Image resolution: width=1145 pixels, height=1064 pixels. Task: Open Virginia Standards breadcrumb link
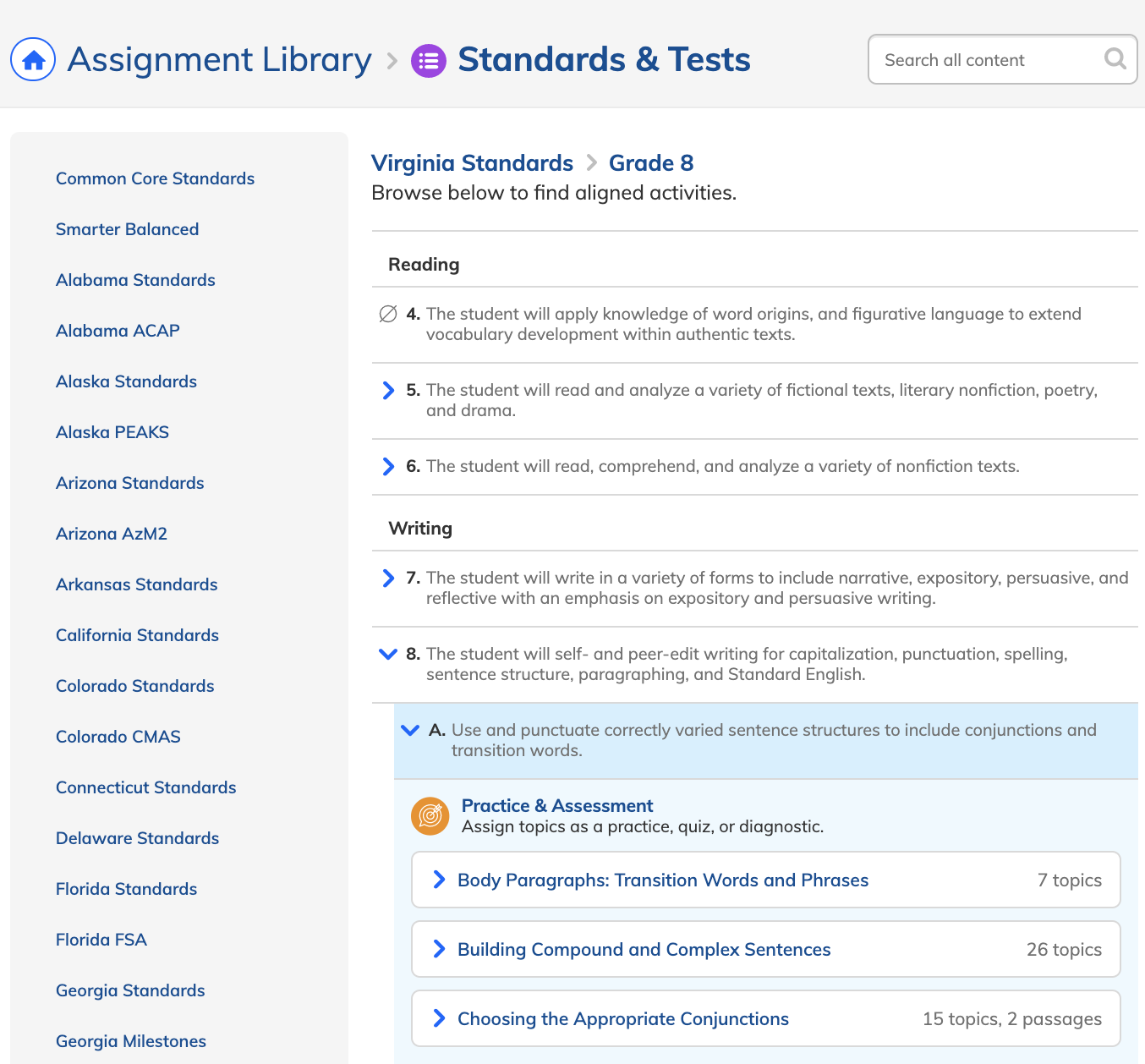coord(472,162)
